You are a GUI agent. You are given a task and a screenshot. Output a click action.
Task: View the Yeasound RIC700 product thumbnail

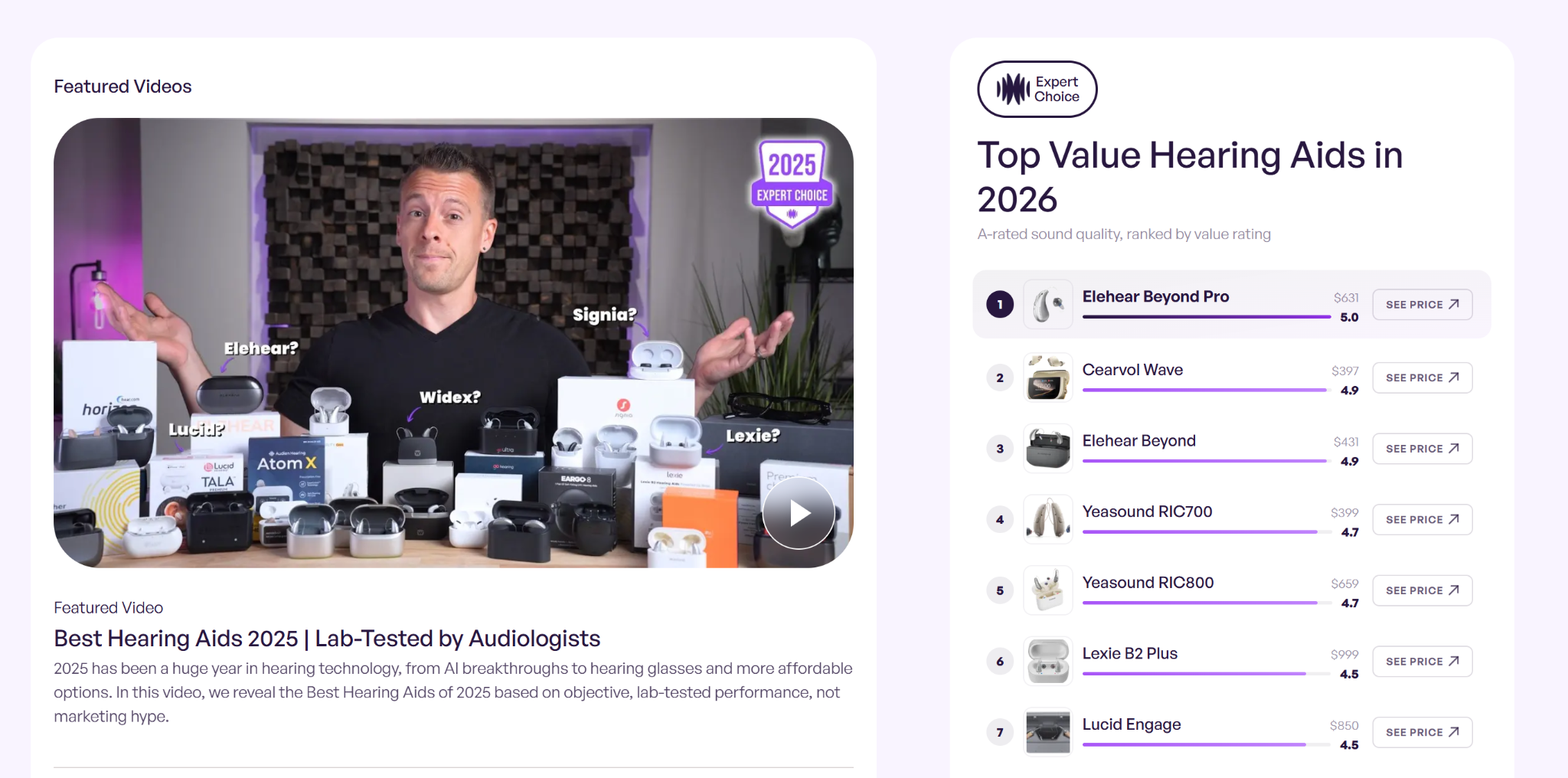coord(1048,519)
